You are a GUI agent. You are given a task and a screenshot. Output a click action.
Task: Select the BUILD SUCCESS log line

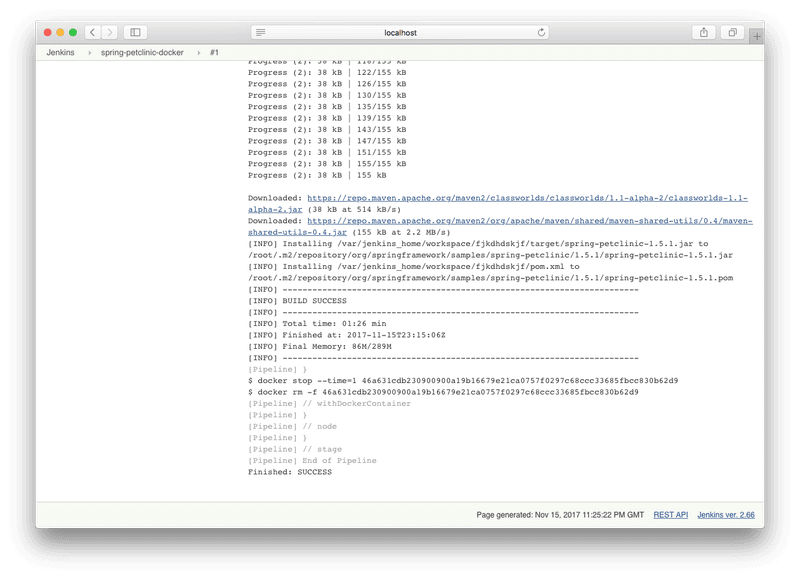pos(297,301)
